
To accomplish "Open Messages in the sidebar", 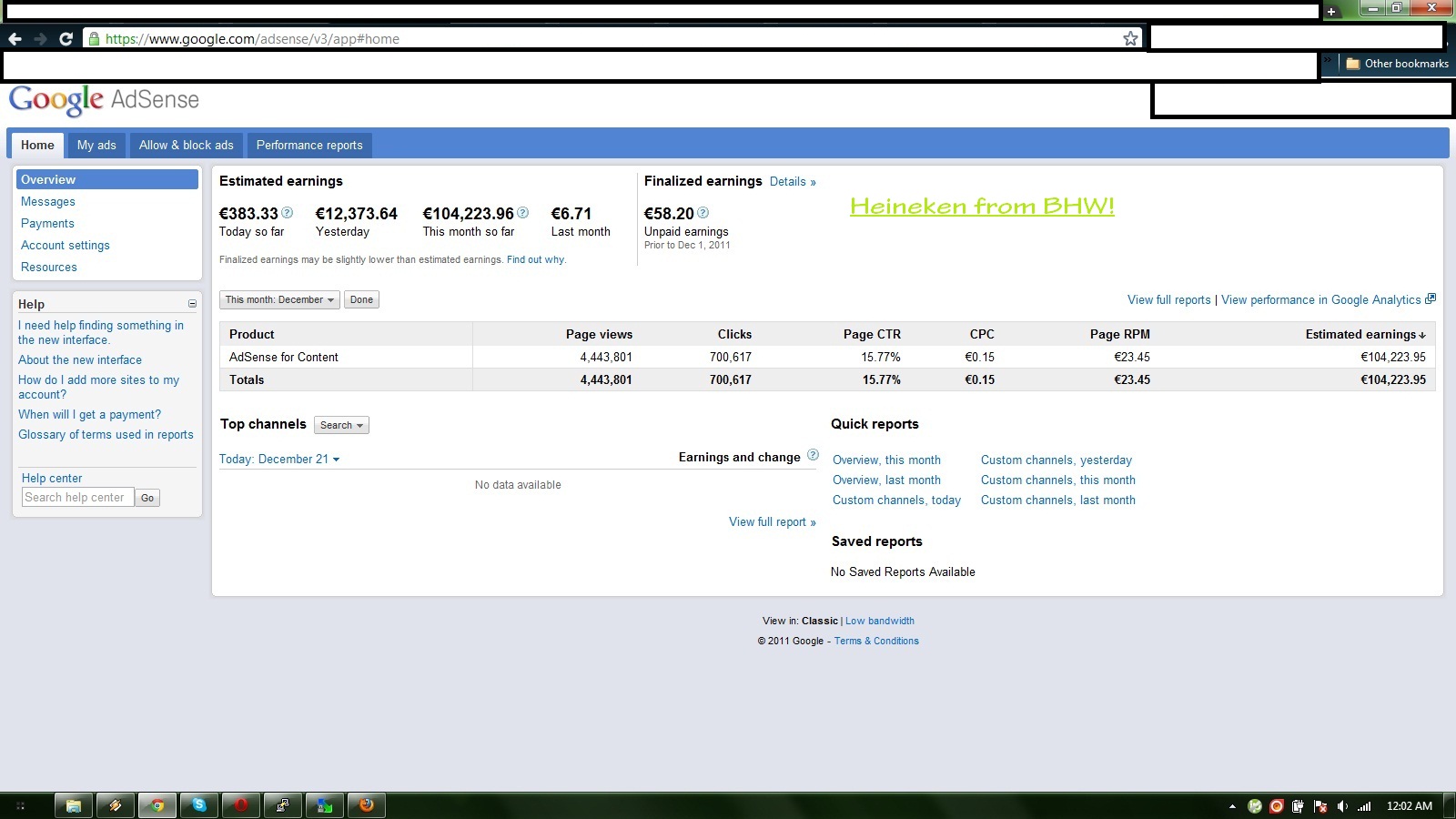I will coord(48,202).
